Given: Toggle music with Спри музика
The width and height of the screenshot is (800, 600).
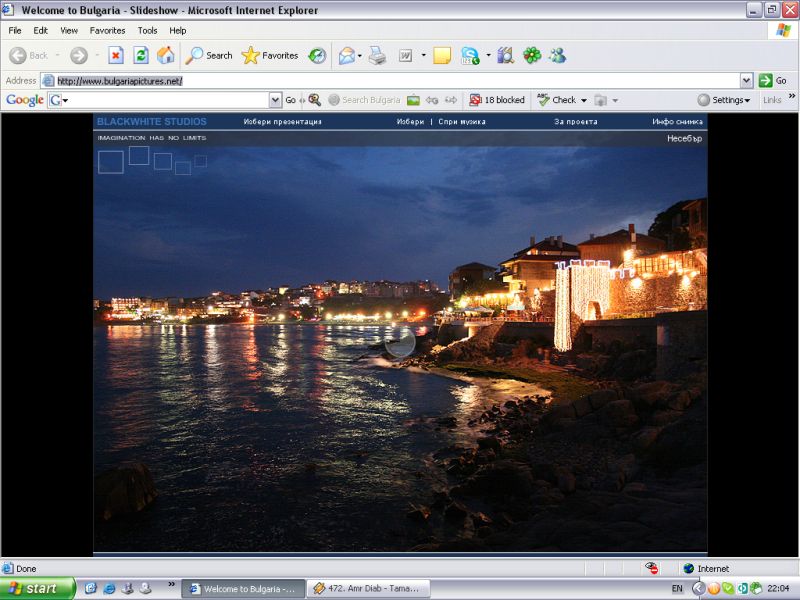Looking at the screenshot, I should pyautogui.click(x=461, y=122).
